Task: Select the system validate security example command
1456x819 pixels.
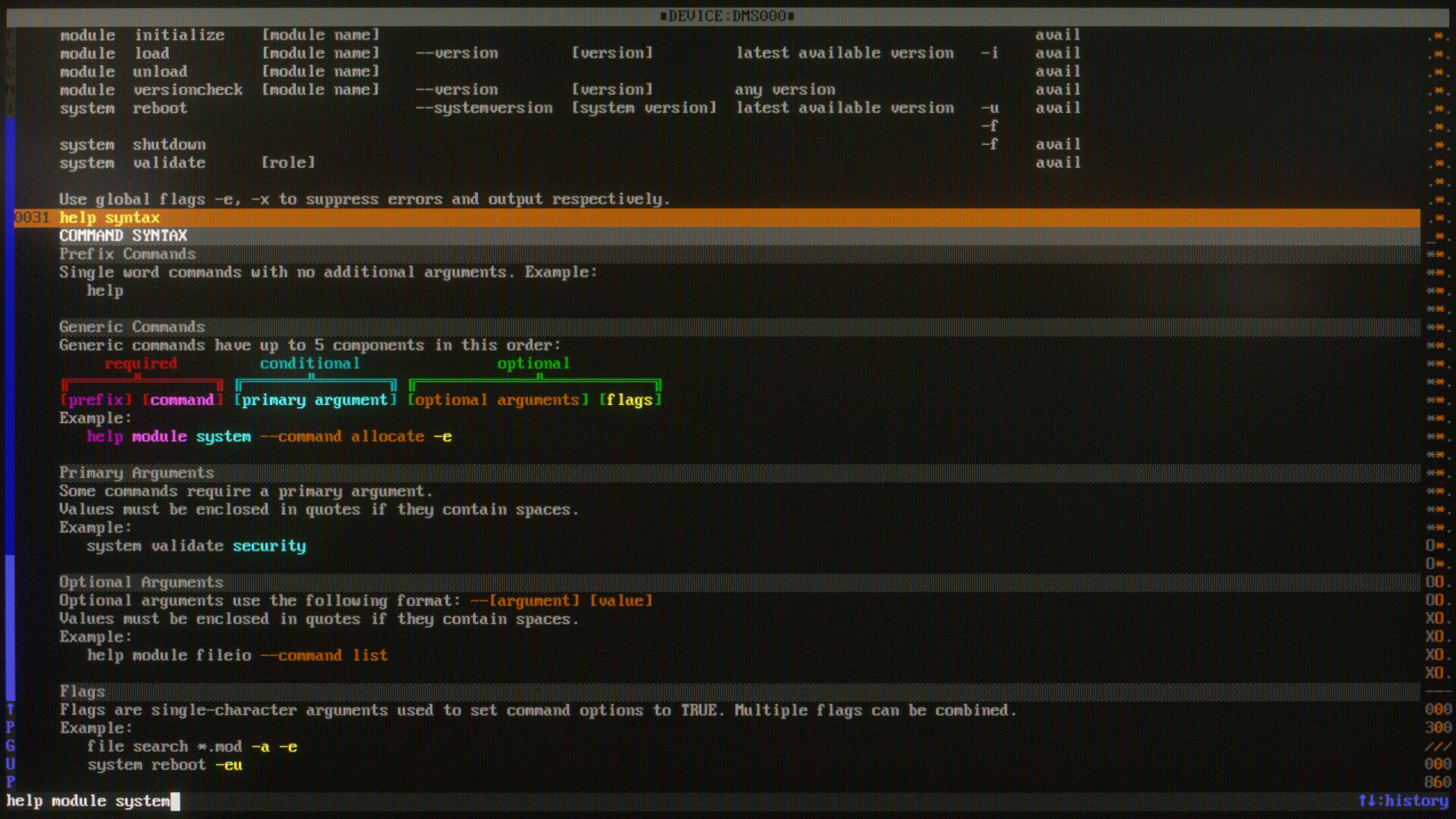Action: coord(194,545)
